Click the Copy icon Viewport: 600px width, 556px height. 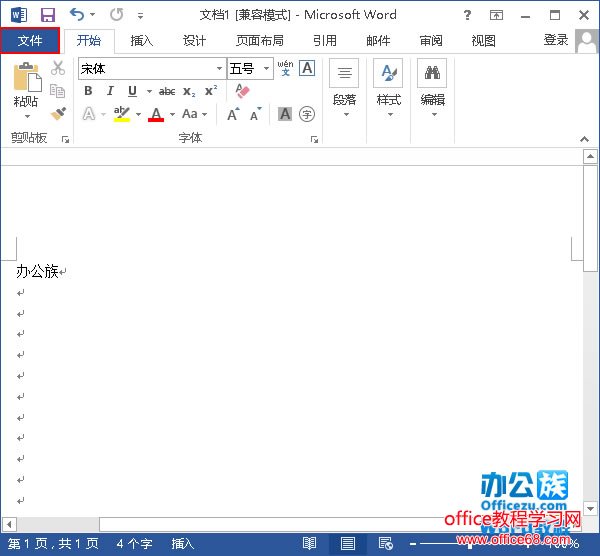coord(58,91)
